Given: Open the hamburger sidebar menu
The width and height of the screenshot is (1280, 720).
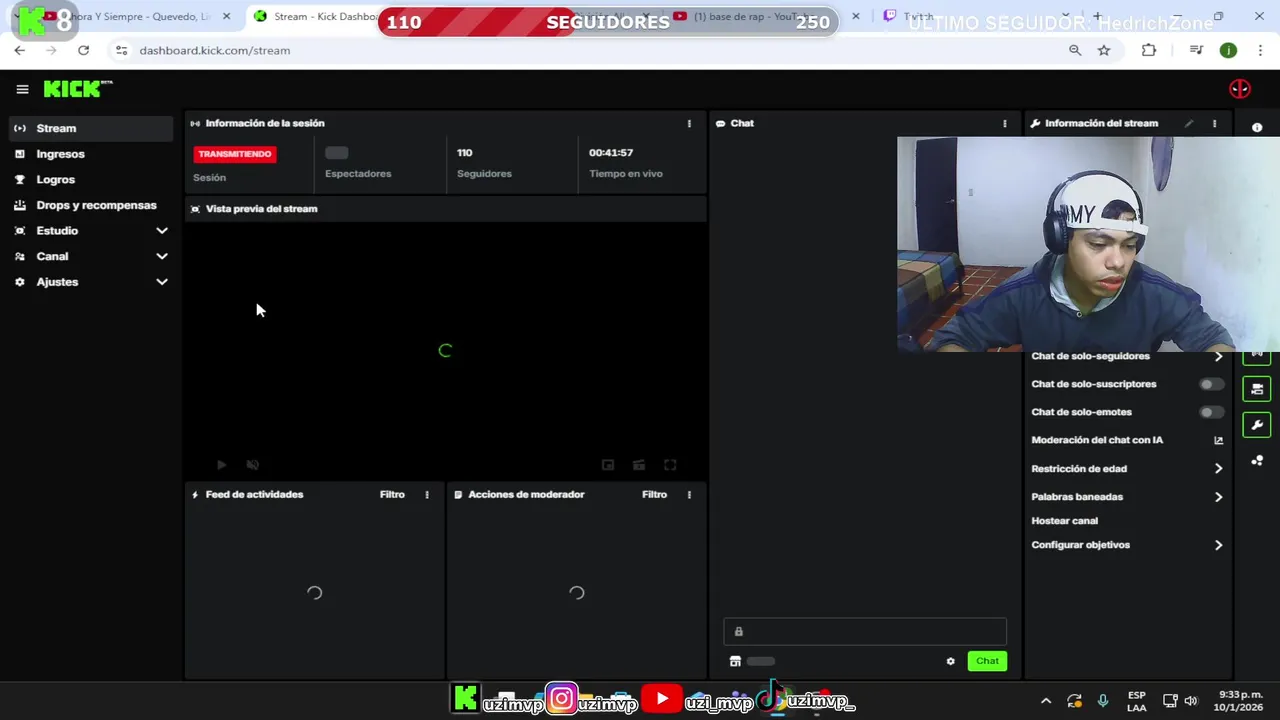Looking at the screenshot, I should pos(22,89).
